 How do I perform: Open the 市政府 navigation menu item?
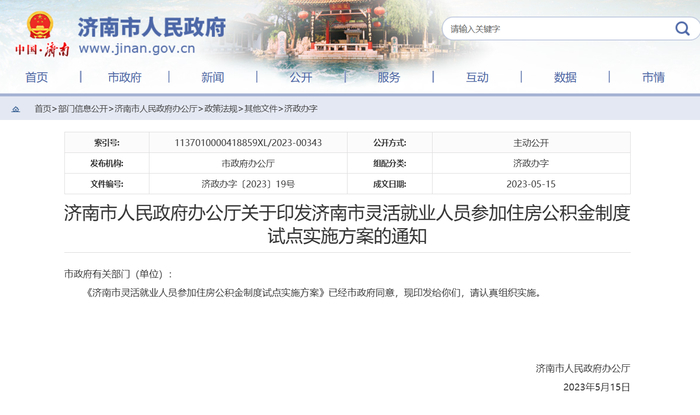[x=125, y=77]
